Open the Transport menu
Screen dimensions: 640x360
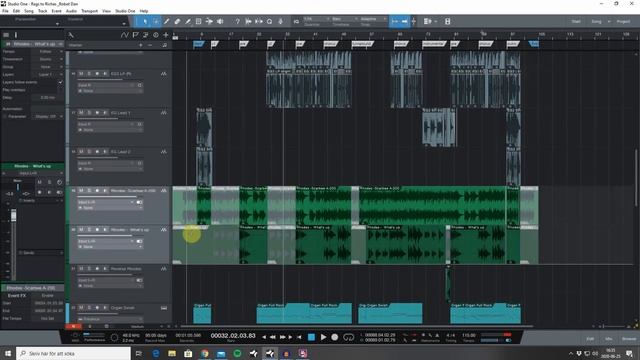[89, 11]
